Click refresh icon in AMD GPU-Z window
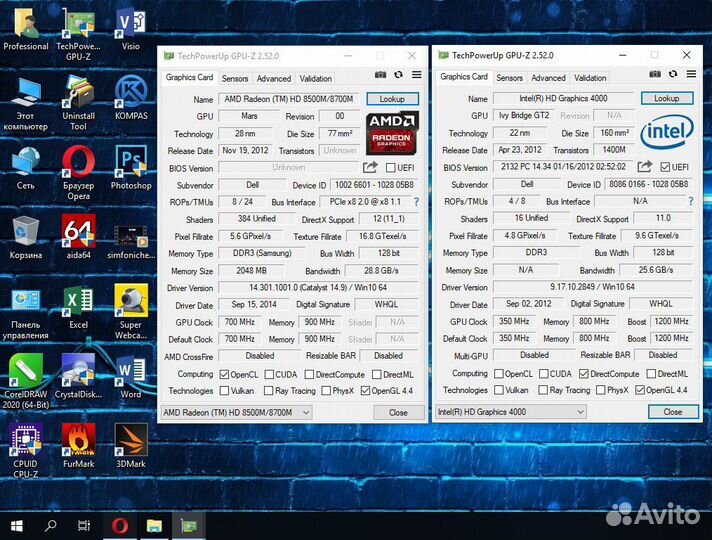 point(398,75)
